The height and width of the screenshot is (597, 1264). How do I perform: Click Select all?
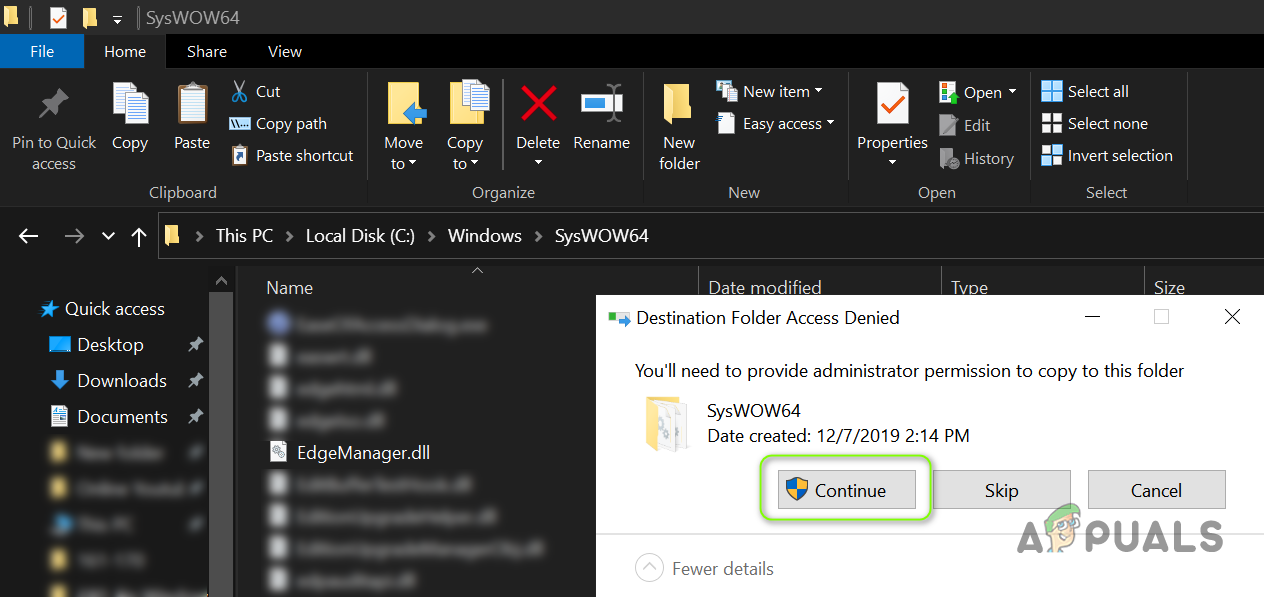click(1085, 91)
